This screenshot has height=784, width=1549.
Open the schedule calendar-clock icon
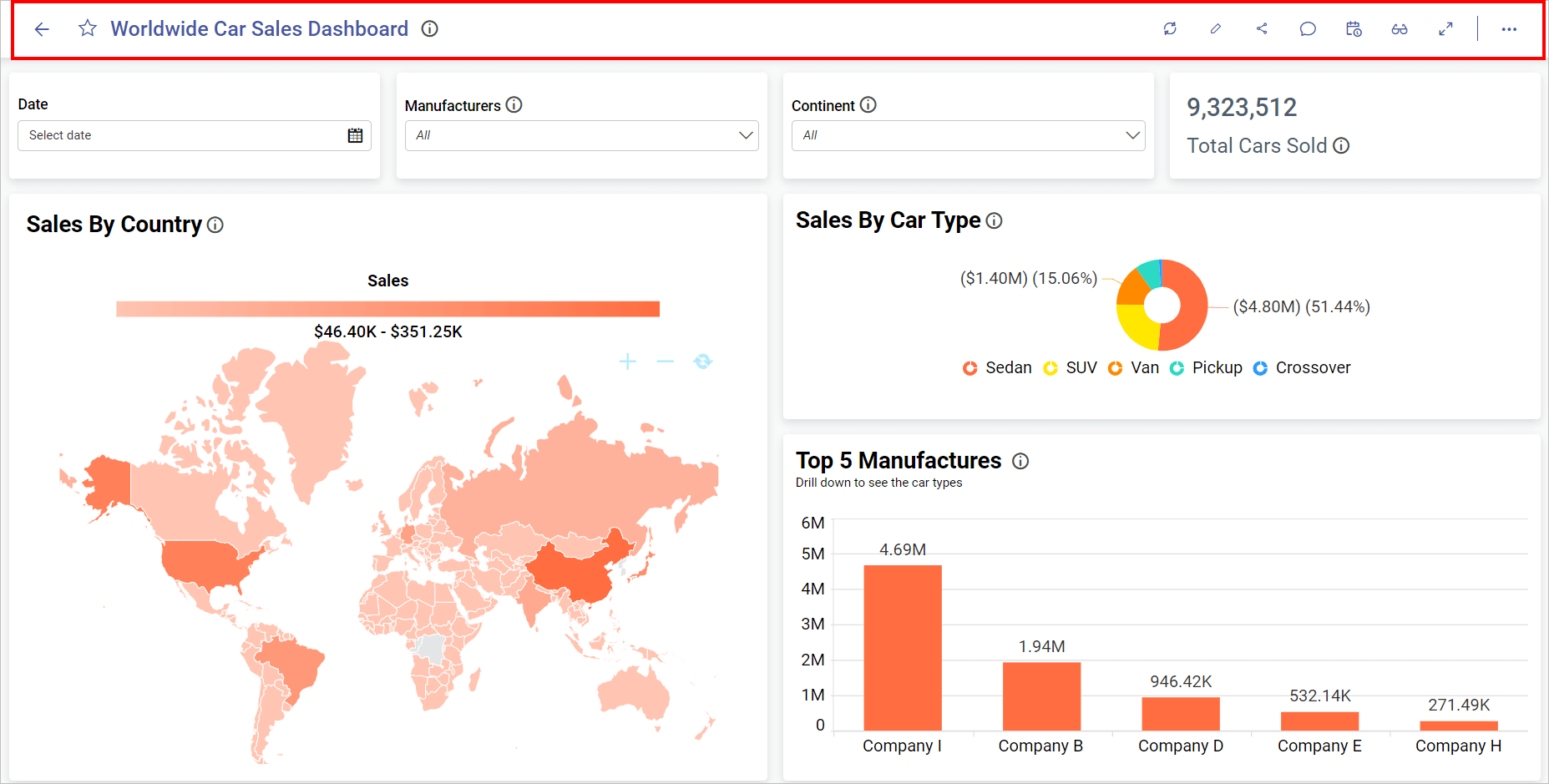point(1354,29)
